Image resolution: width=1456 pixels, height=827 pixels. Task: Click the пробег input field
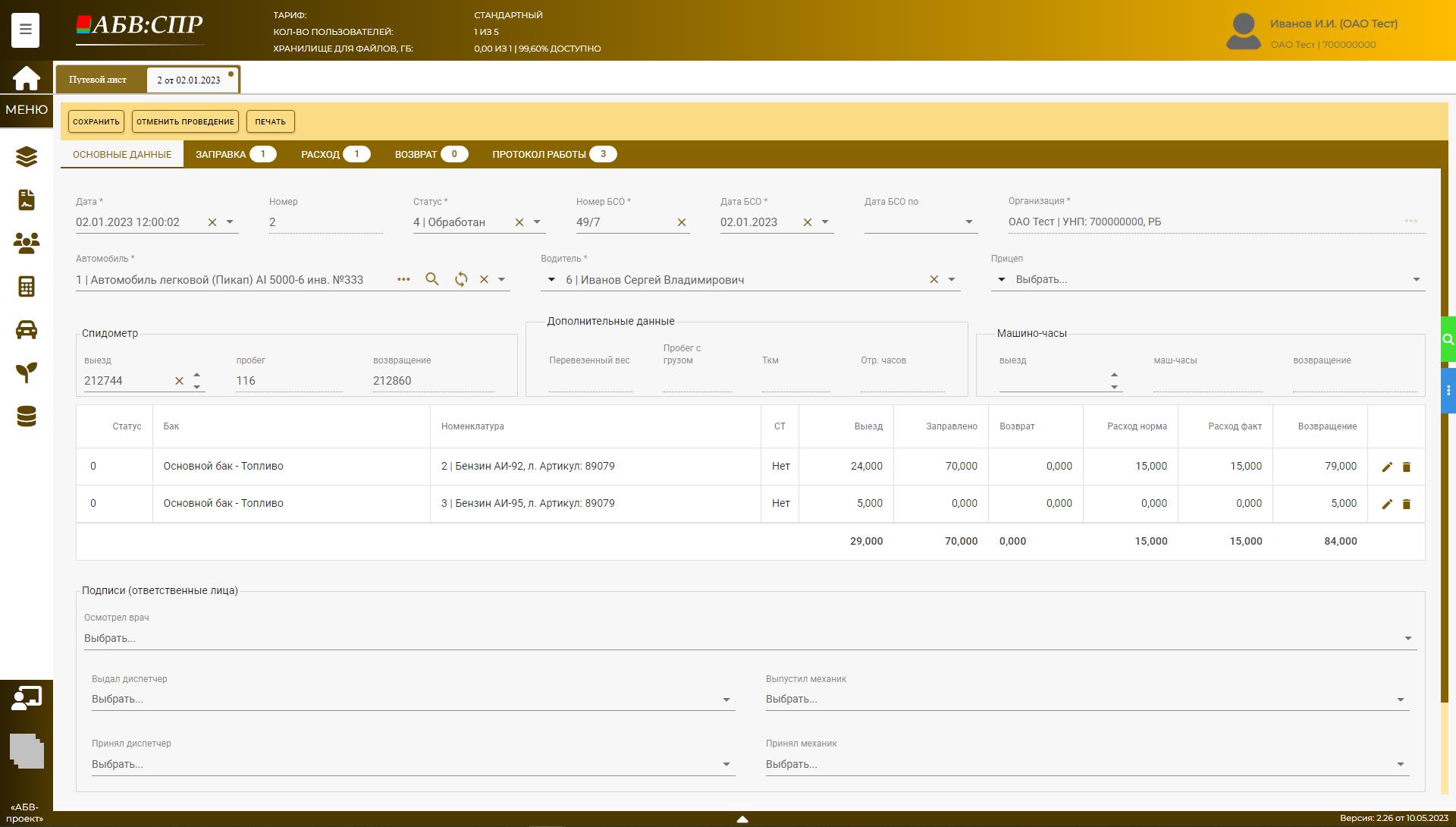tap(288, 381)
